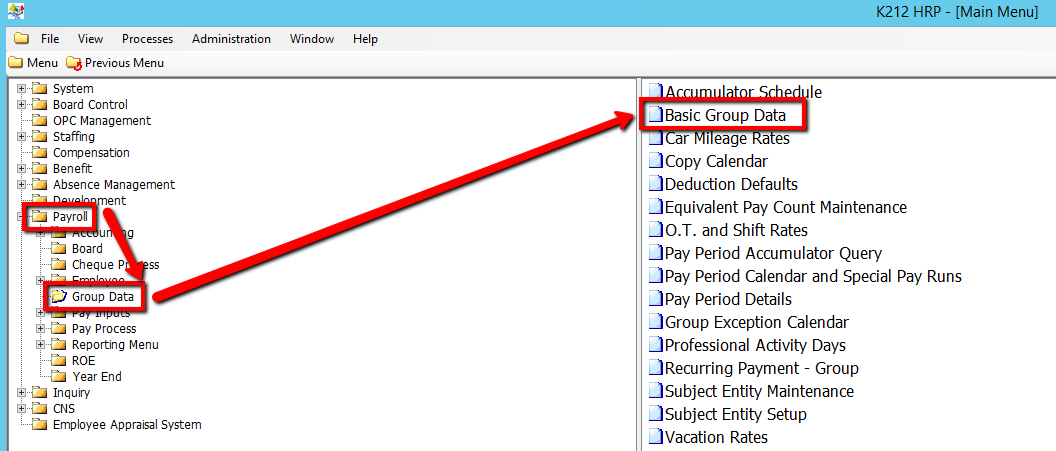Click the folder icon next to Year End
This screenshot has height=451, width=1056.
click(x=59, y=377)
